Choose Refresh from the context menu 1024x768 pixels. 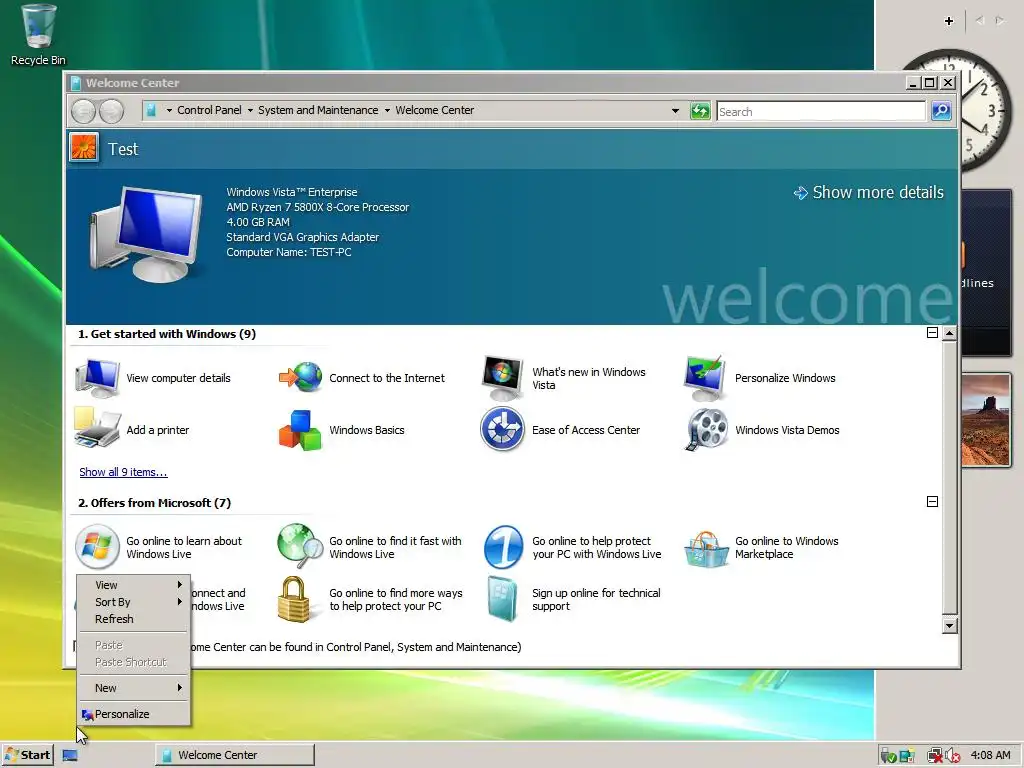pyautogui.click(x=133, y=619)
